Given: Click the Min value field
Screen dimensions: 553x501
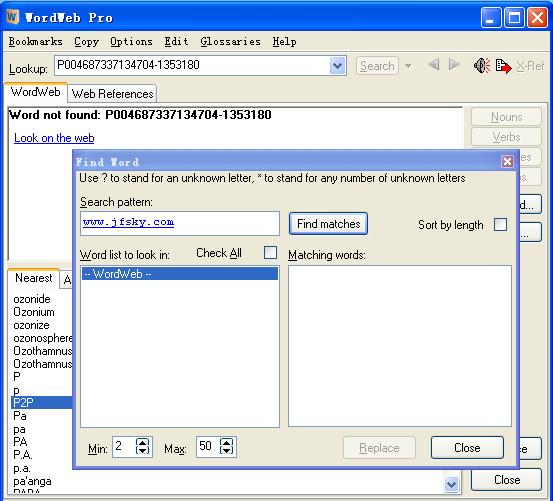Looking at the screenshot, I should point(124,447).
